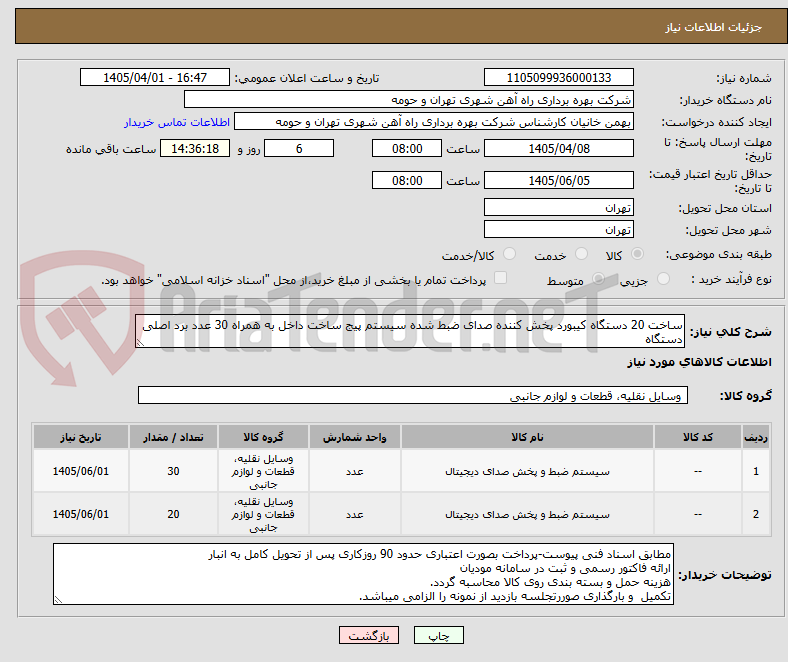Click the response deadline date 1405/04/08

pos(559,148)
